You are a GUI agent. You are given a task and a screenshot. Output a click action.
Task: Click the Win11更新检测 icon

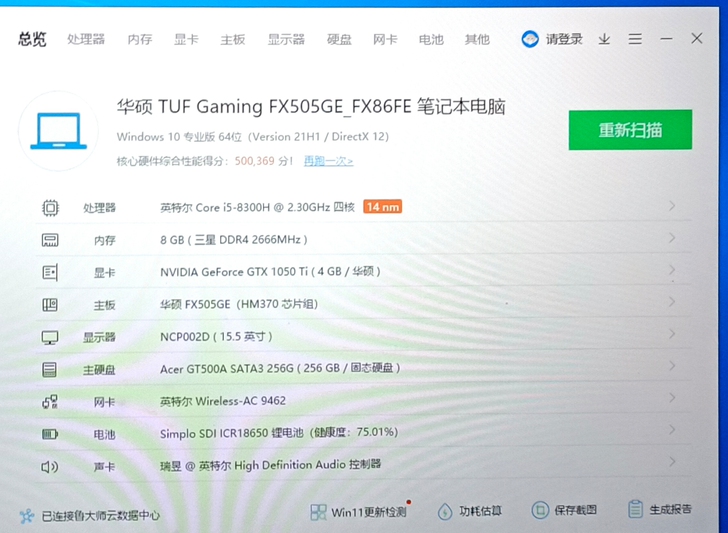[318, 512]
